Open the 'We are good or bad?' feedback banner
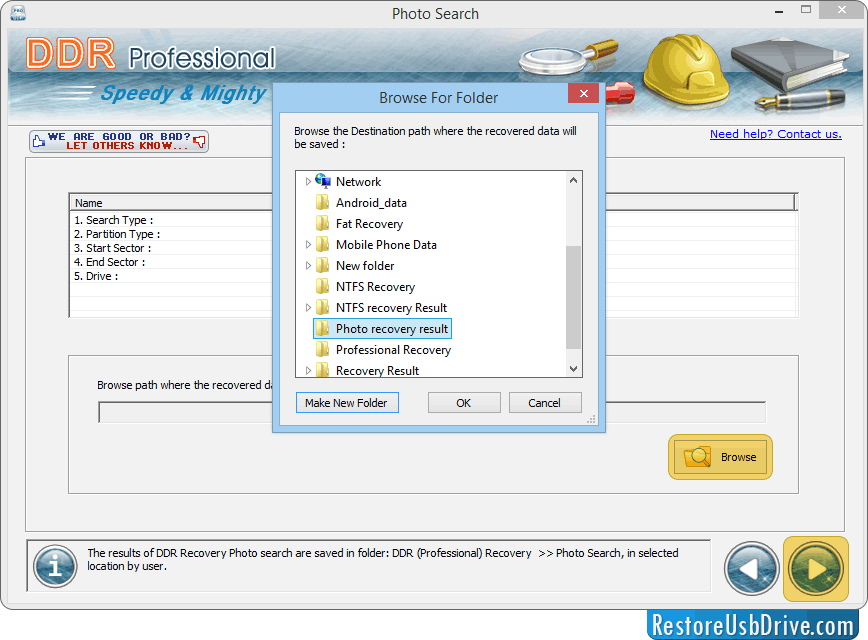868x640 pixels. point(119,141)
